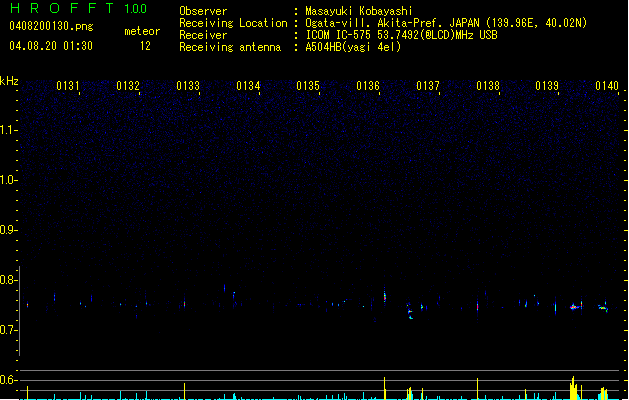
Task: Click the 0.8 kHz frequency axis label
Action: [x=8, y=280]
